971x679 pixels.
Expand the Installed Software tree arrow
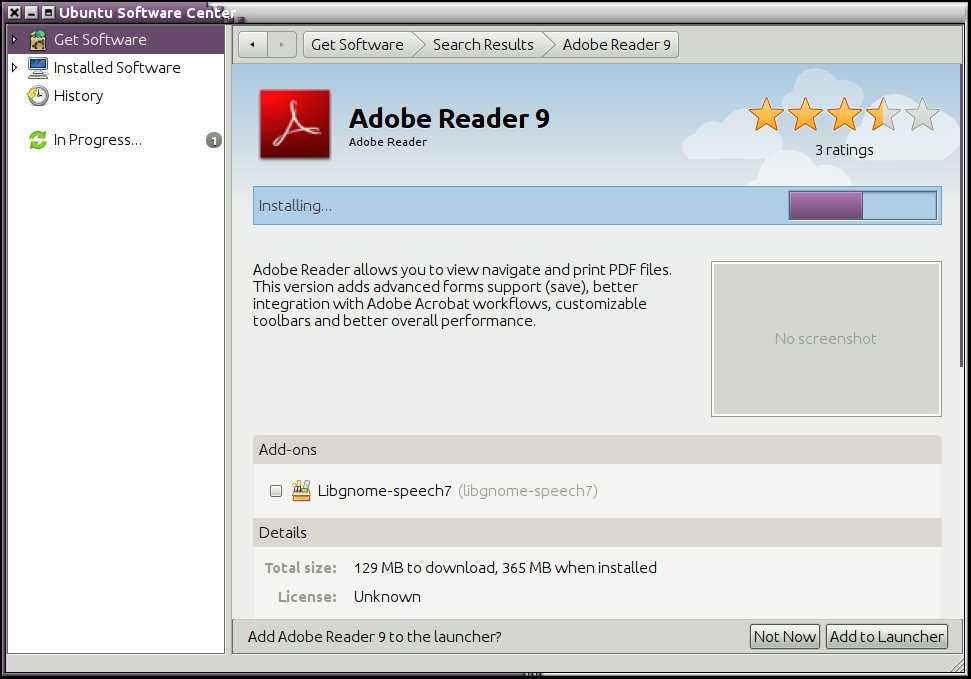pos(14,68)
